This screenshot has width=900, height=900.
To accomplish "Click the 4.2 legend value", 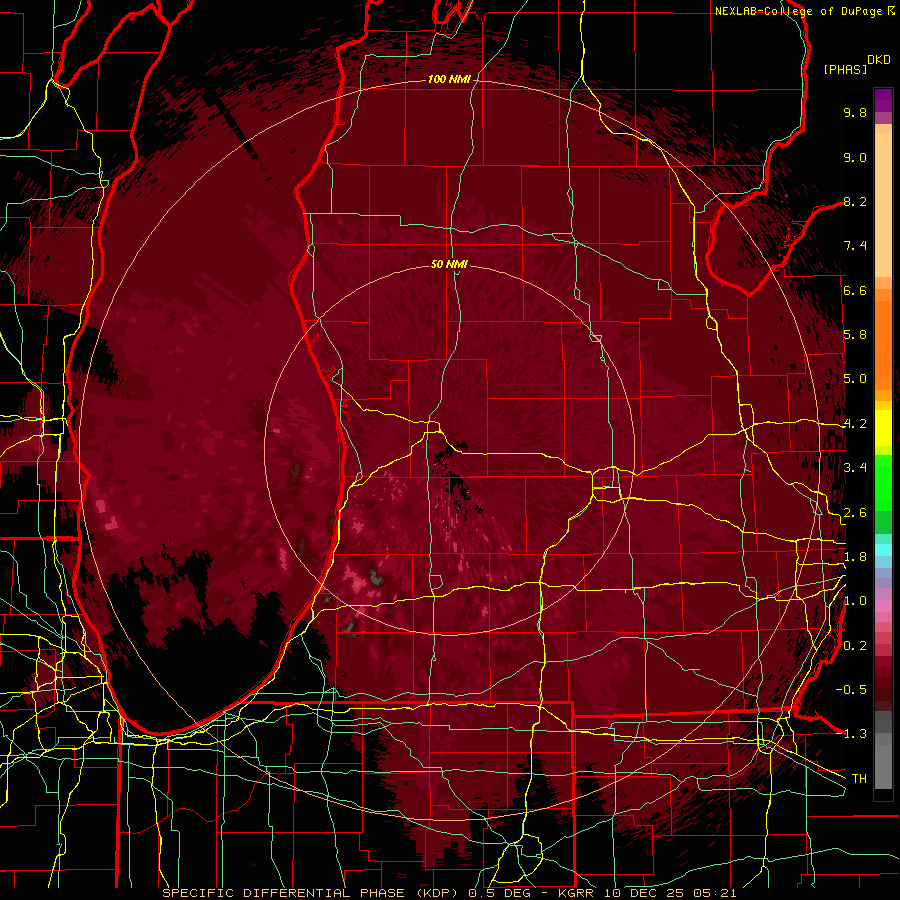I will point(855,424).
